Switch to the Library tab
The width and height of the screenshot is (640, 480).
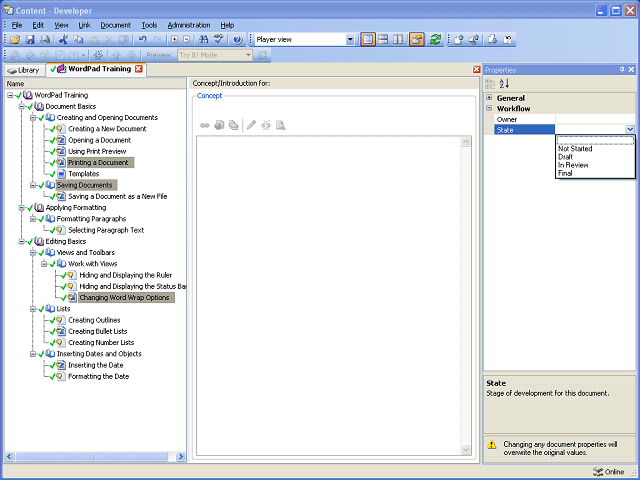[24, 70]
